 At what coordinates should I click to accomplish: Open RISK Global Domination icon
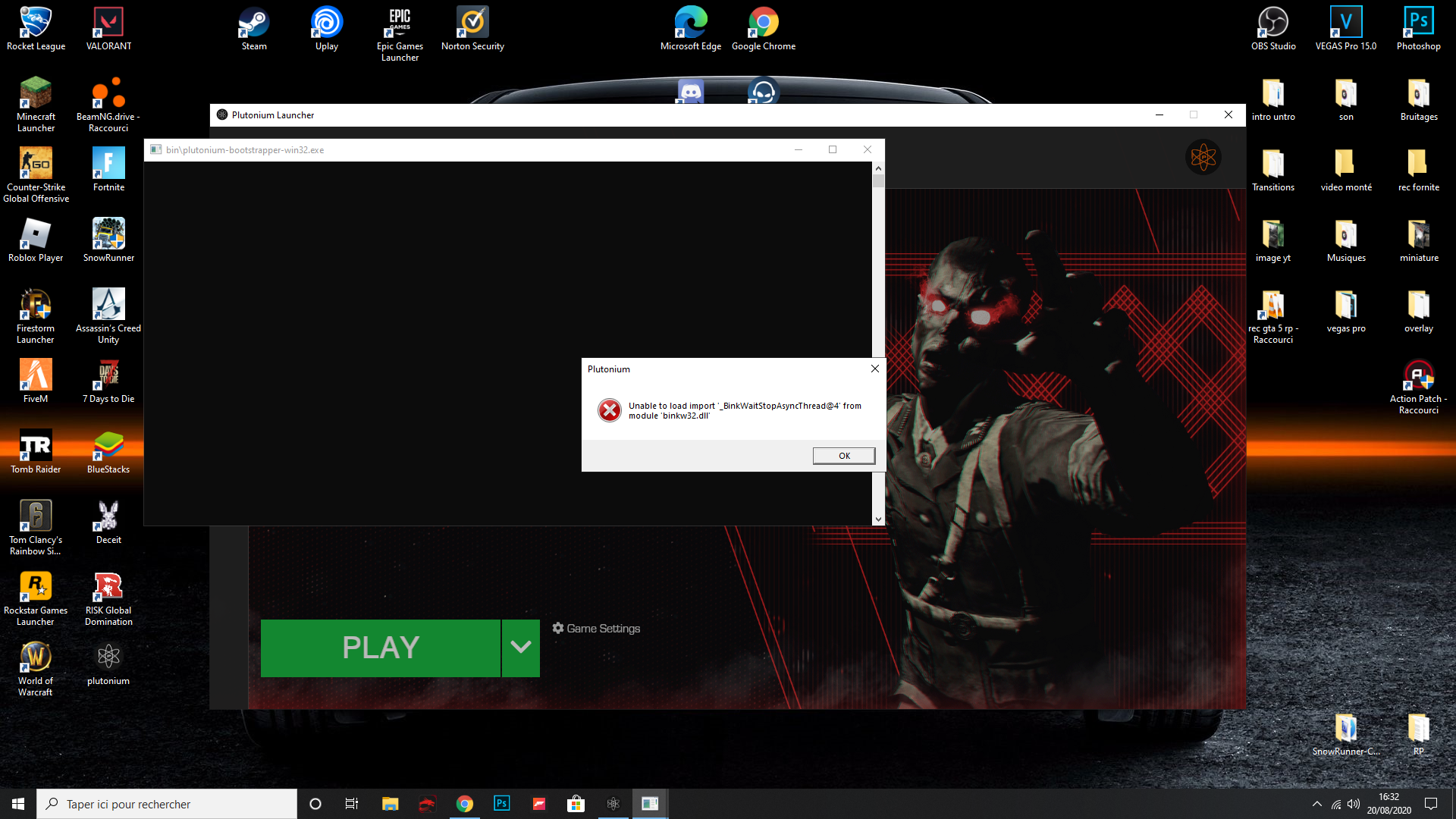coord(108,598)
